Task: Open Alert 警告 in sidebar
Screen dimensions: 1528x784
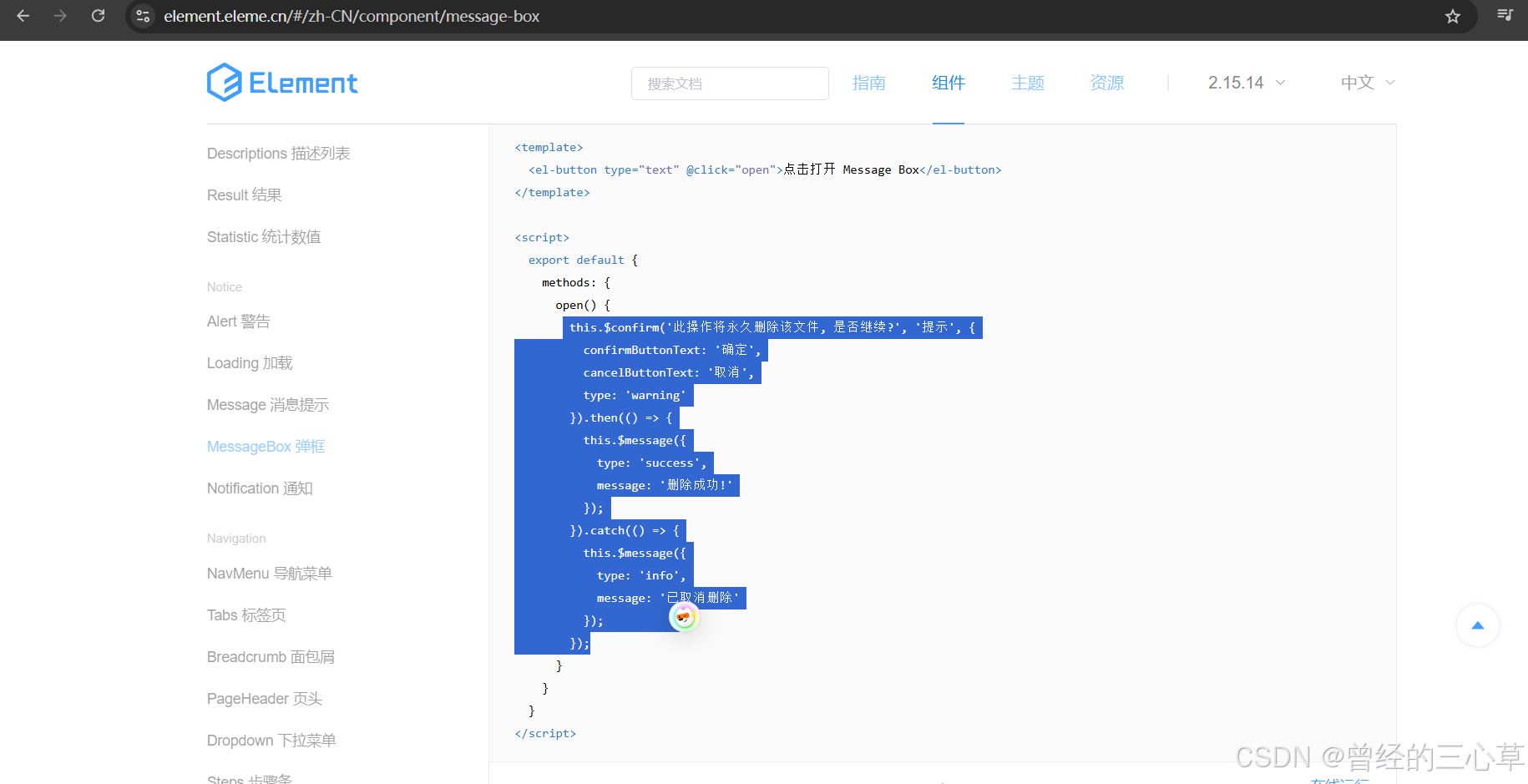Action: (x=239, y=321)
